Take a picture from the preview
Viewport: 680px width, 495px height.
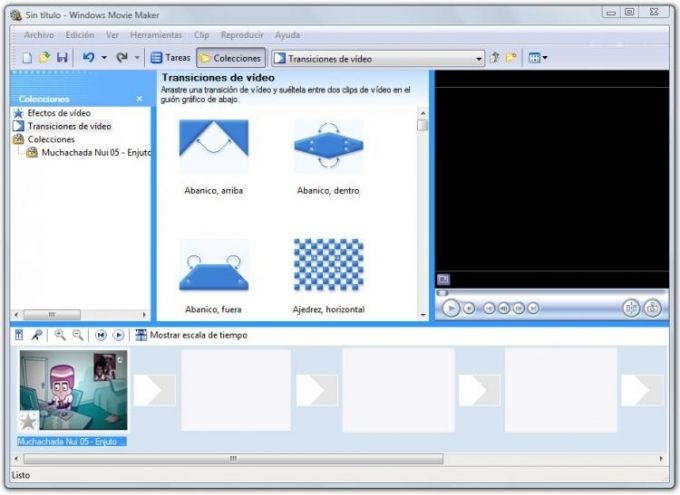tap(652, 308)
